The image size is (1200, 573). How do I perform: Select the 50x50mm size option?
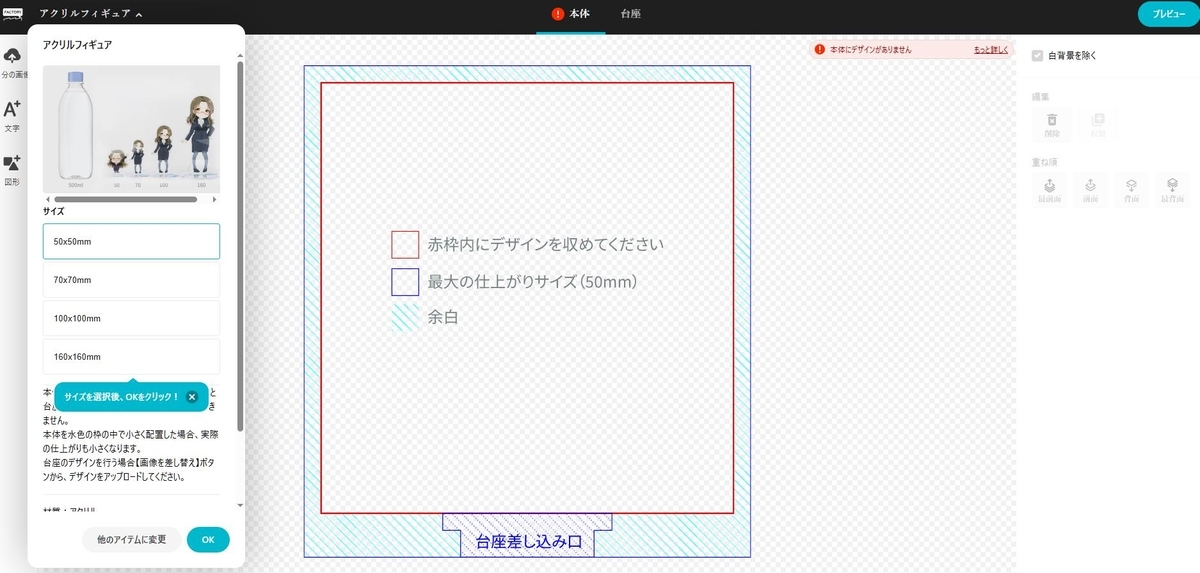pos(131,241)
